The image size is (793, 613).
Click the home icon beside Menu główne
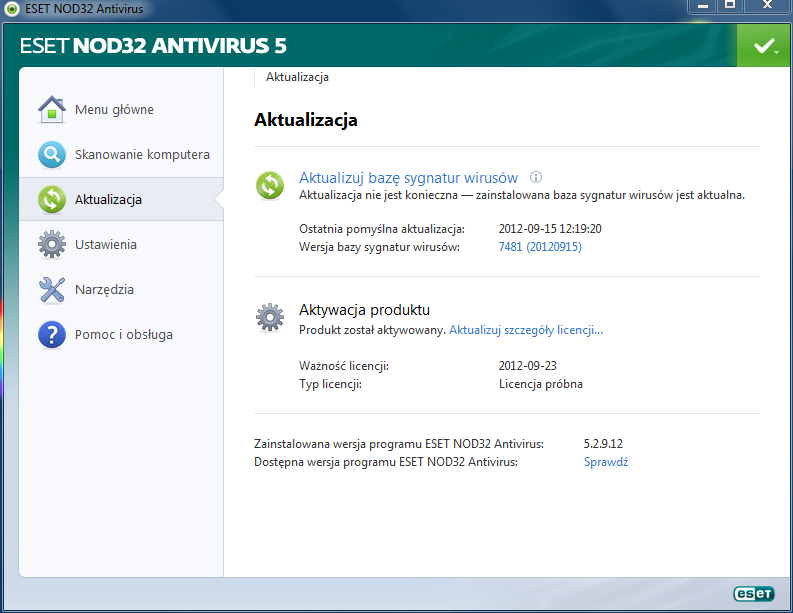click(52, 109)
